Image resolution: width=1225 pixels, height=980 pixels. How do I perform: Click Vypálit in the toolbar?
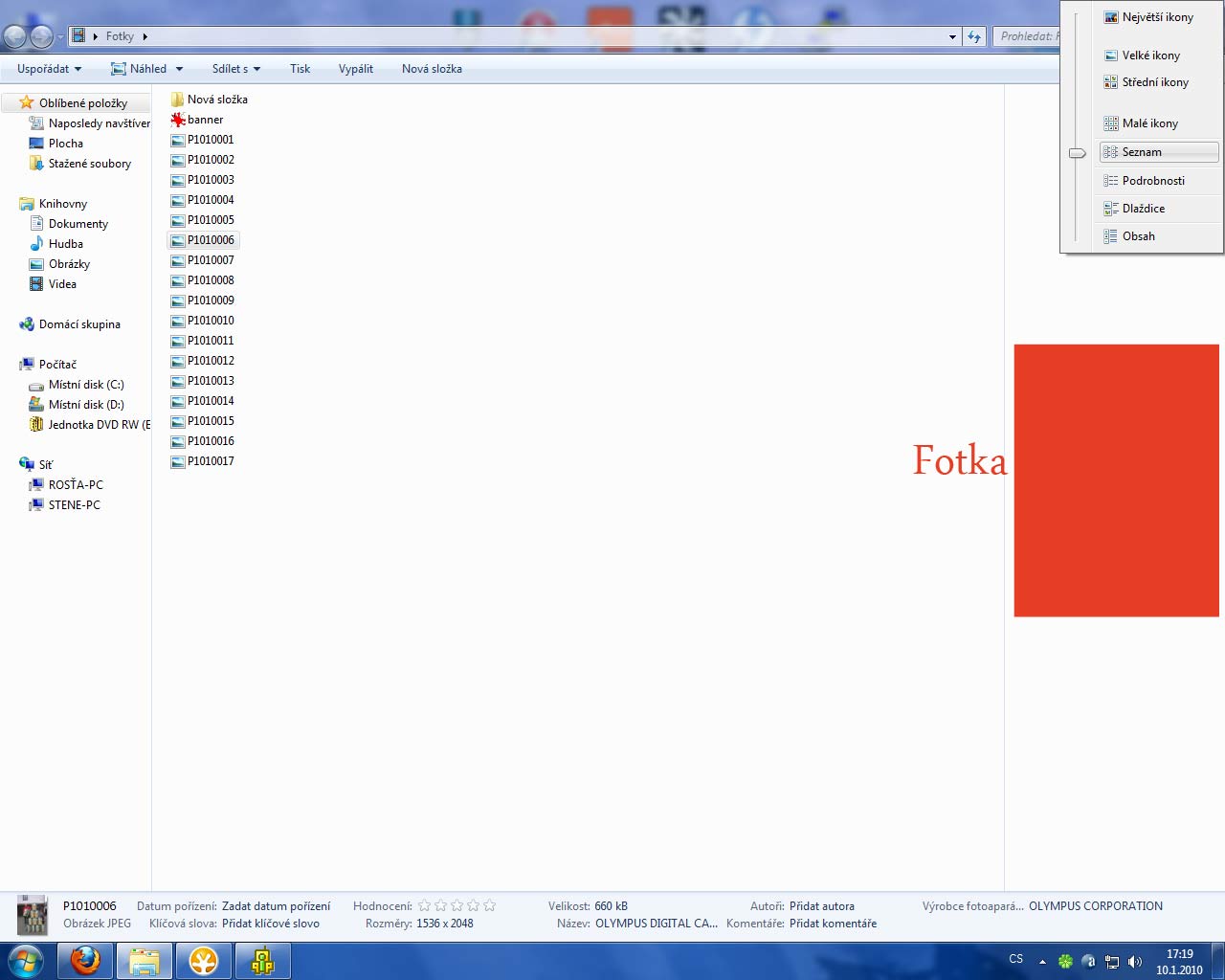pos(356,69)
